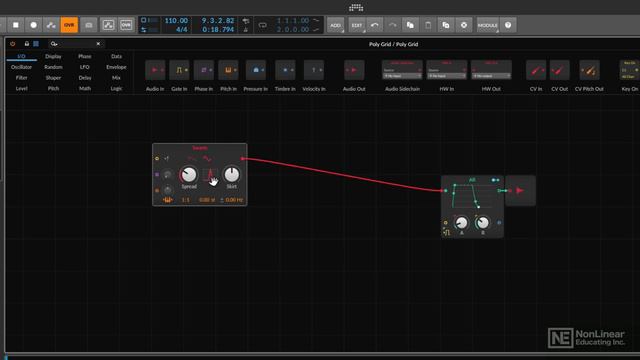Open the Random module category
The height and width of the screenshot is (360, 640).
53,67
